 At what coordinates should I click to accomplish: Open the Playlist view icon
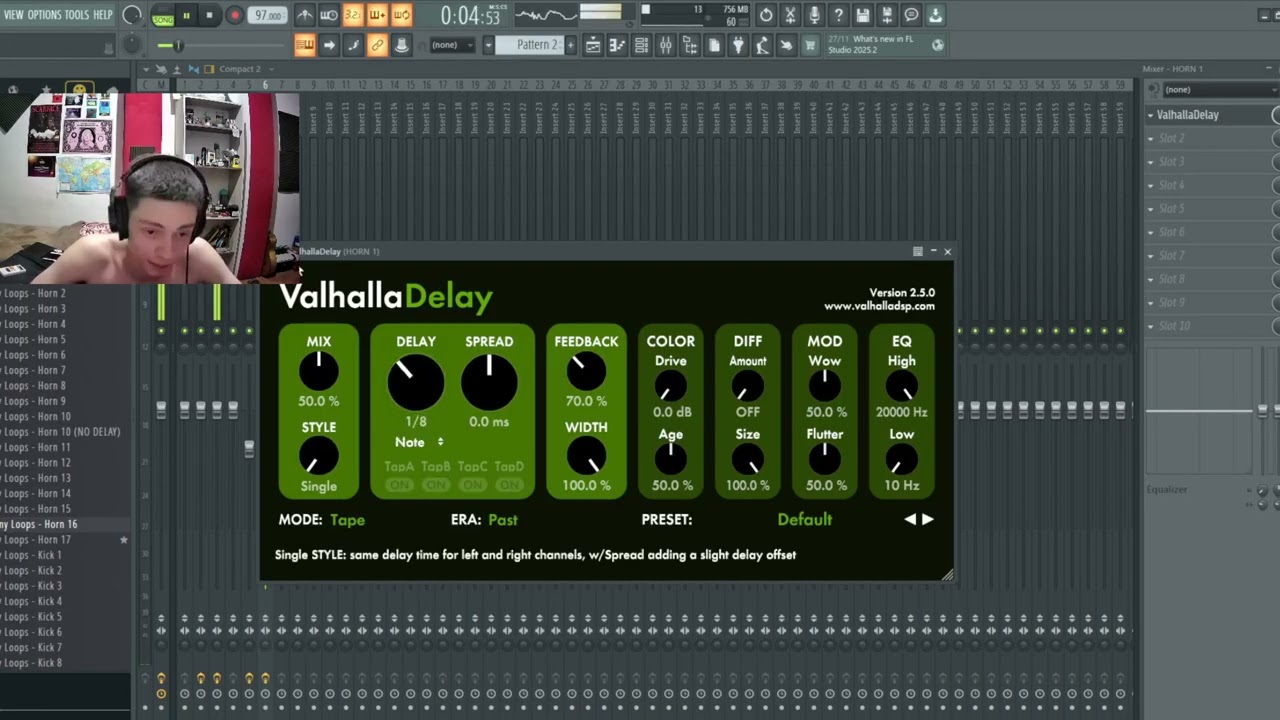coord(593,45)
